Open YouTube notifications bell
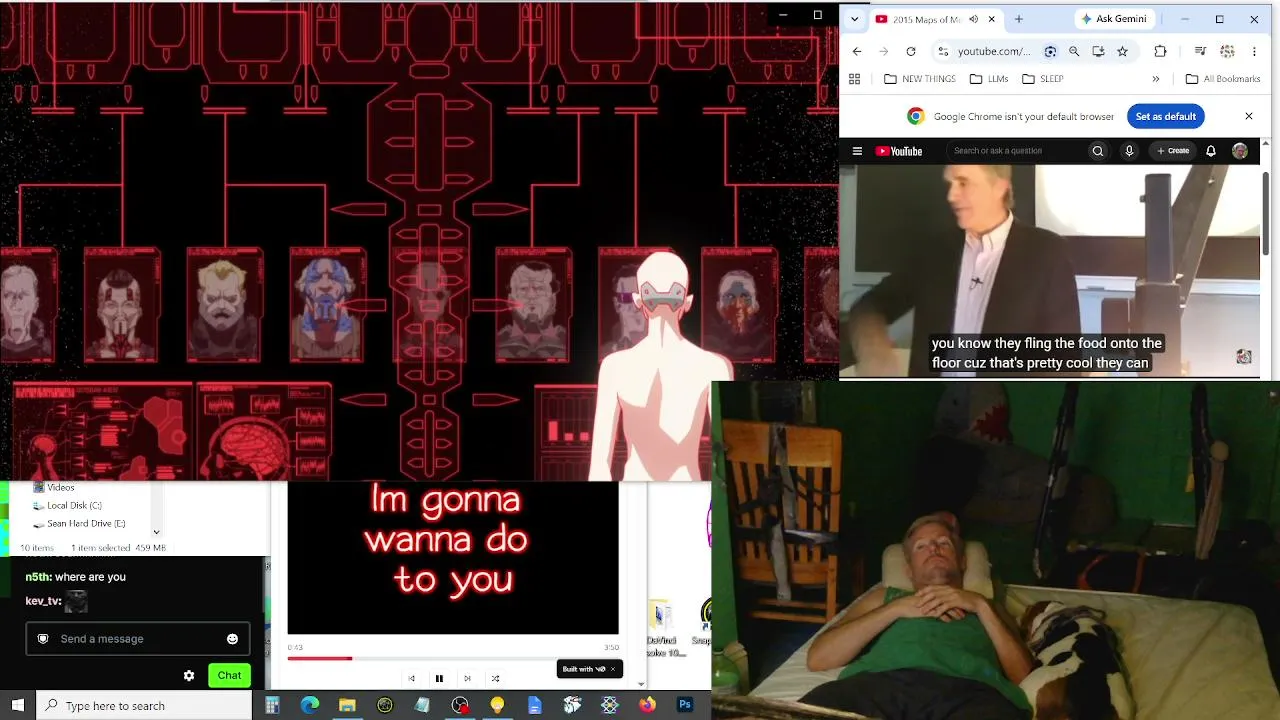 click(x=1211, y=151)
